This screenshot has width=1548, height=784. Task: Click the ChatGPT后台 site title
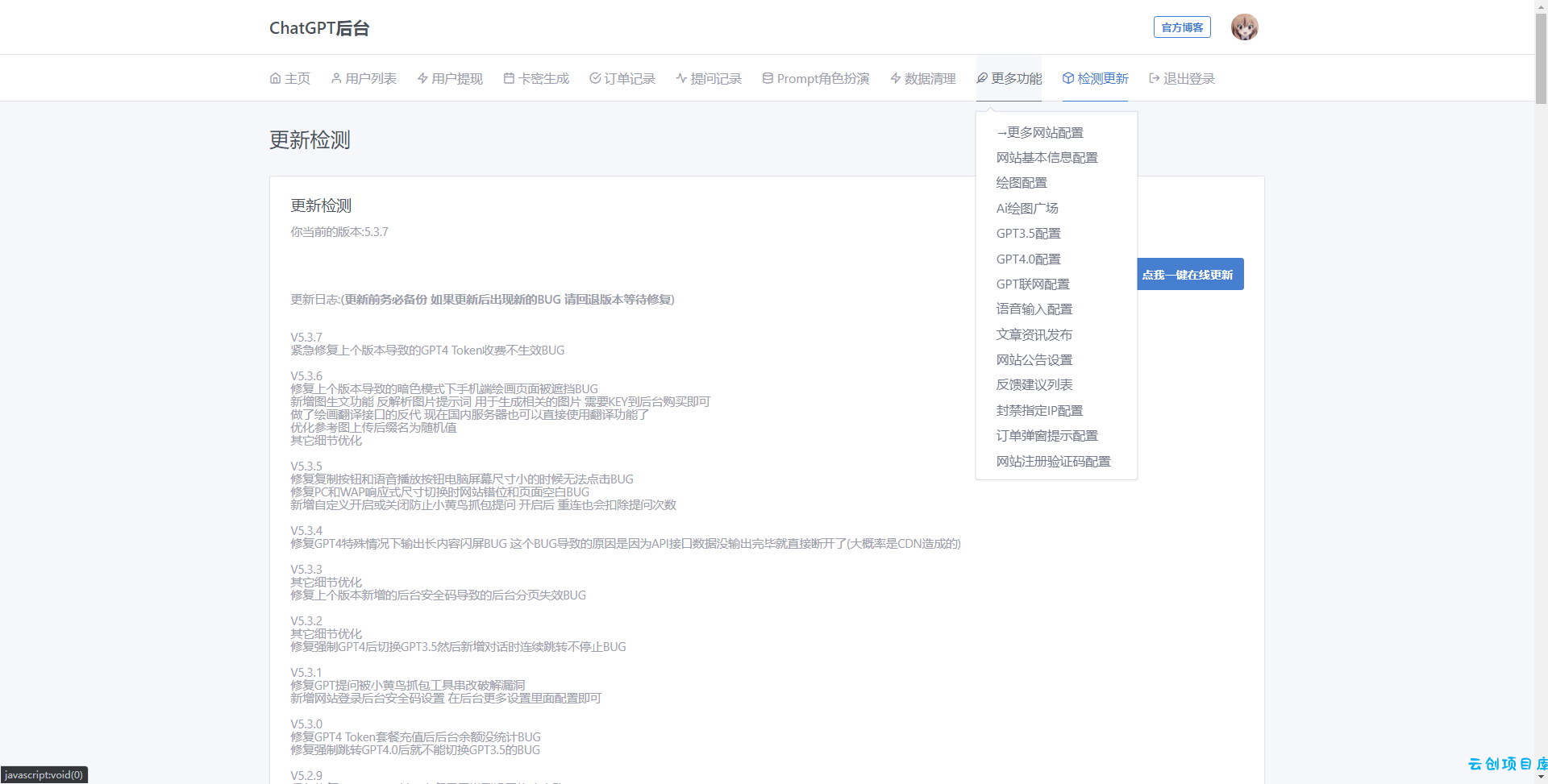click(319, 28)
